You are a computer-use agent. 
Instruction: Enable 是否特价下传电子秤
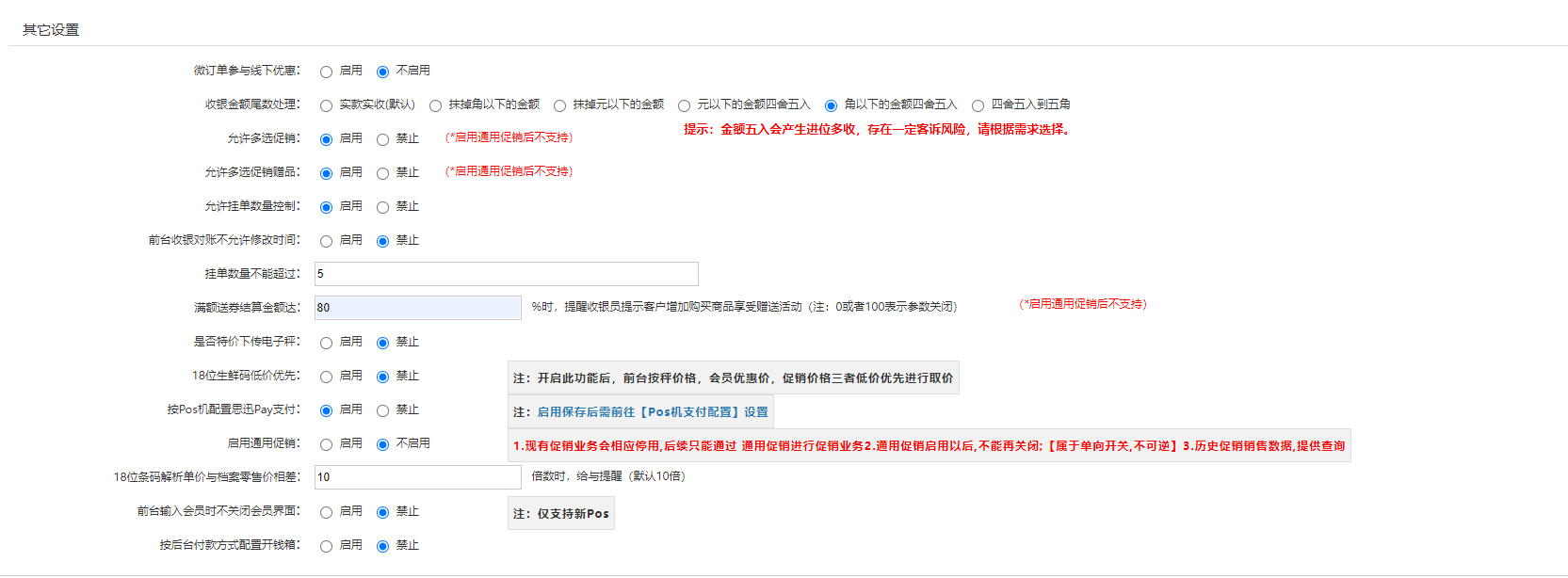[x=326, y=343]
